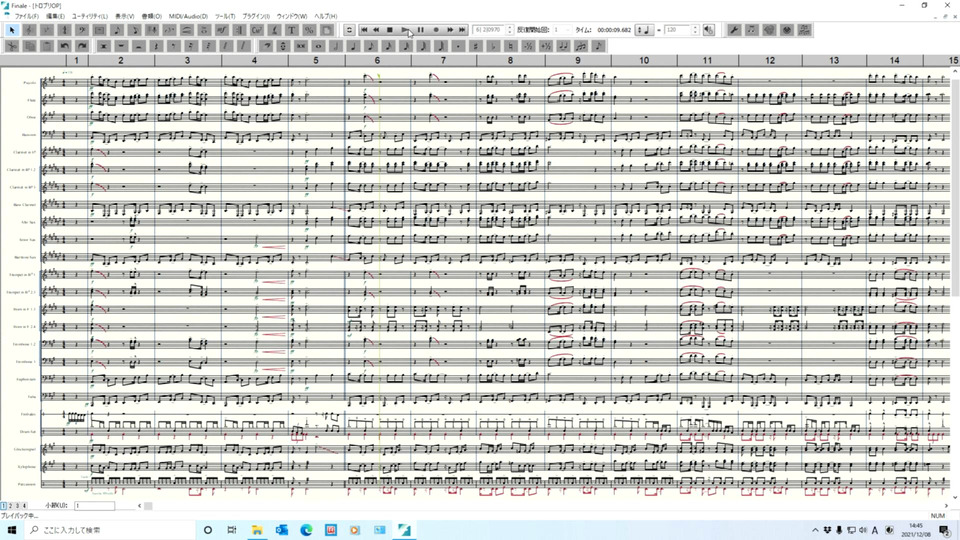This screenshot has height=540, width=960.
Task: Open playback settings wrench icon
Action: coord(735,30)
